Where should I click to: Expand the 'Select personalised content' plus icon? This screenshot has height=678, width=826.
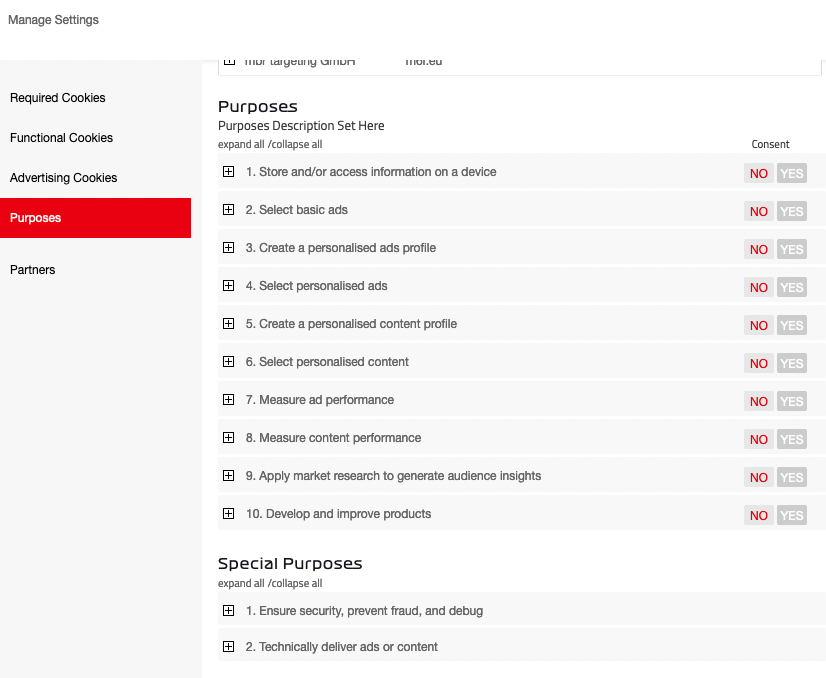pyautogui.click(x=228, y=362)
